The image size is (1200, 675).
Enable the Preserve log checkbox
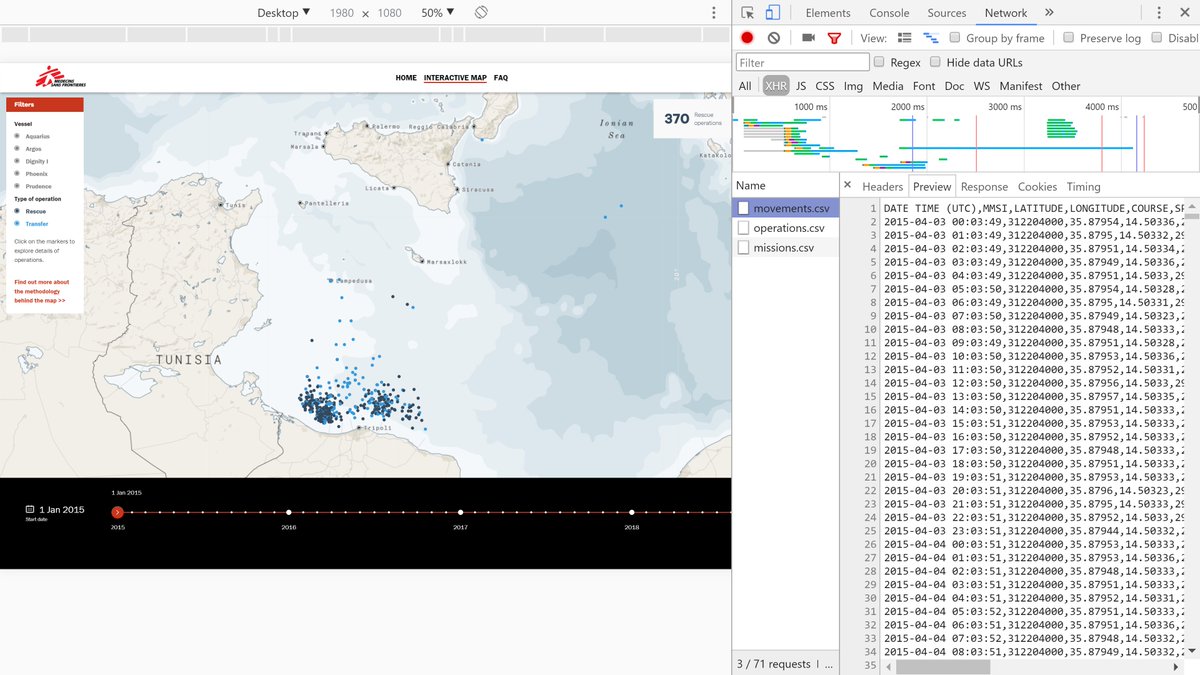1069,38
